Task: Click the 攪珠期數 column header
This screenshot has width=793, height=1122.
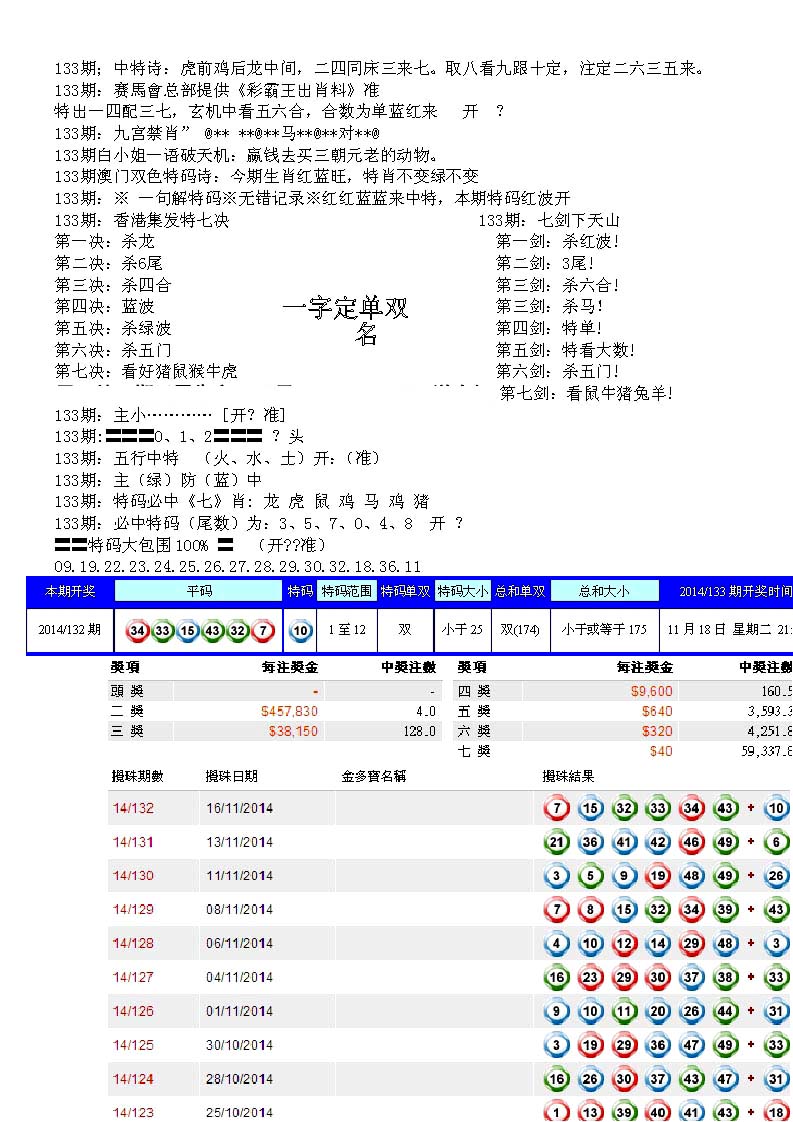Action: tap(137, 776)
